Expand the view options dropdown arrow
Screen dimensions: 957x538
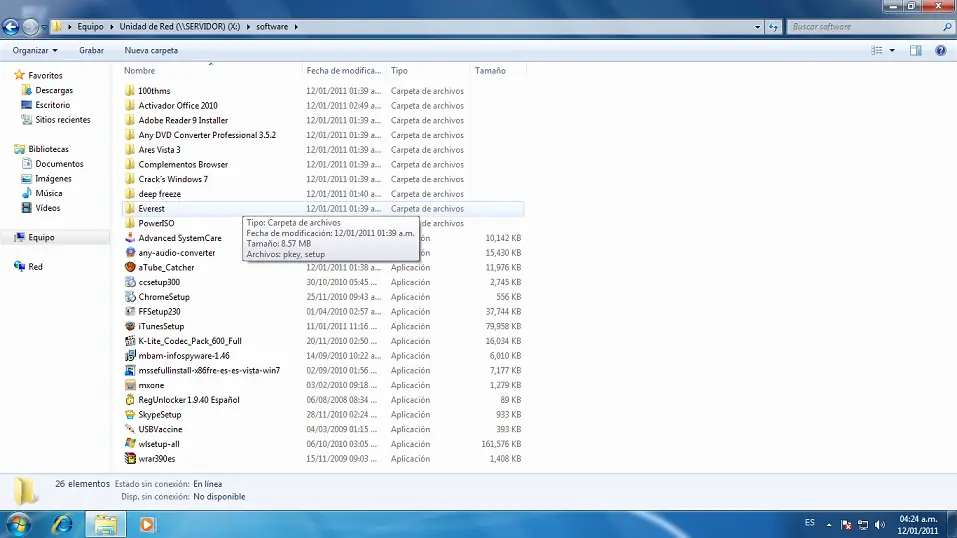coord(892,50)
